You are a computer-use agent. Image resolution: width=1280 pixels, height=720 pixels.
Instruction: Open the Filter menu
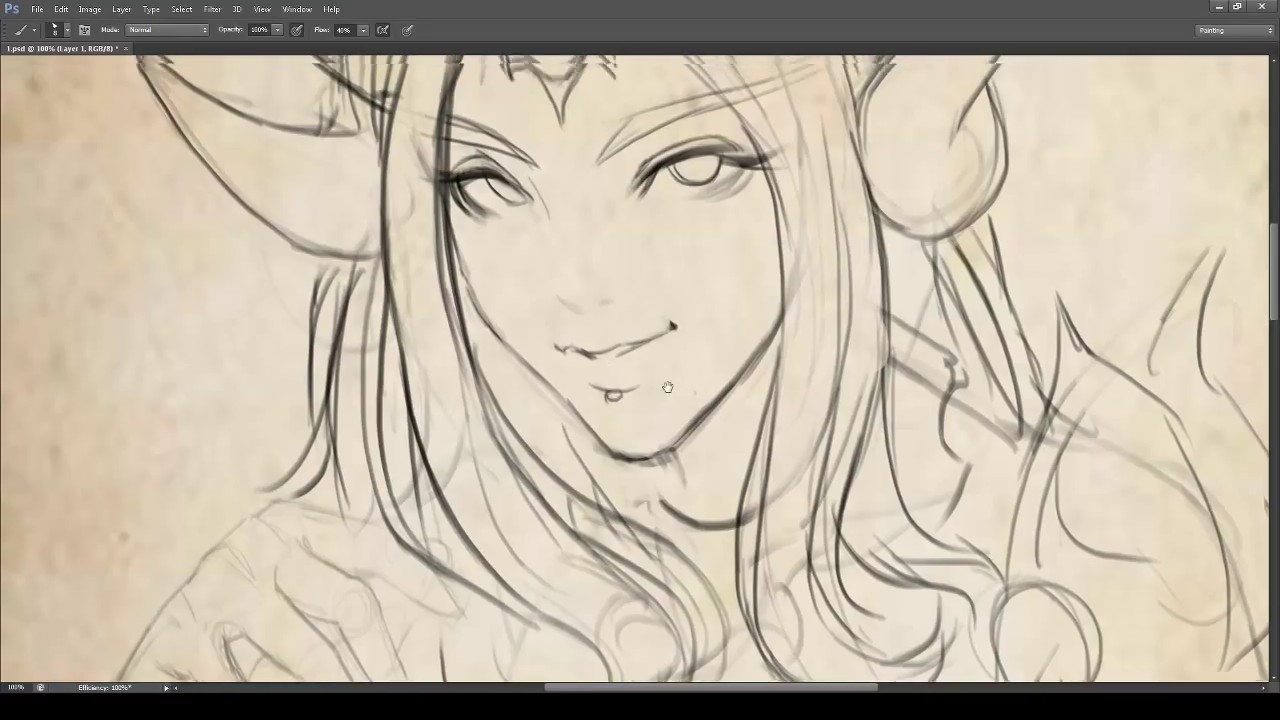tap(212, 9)
